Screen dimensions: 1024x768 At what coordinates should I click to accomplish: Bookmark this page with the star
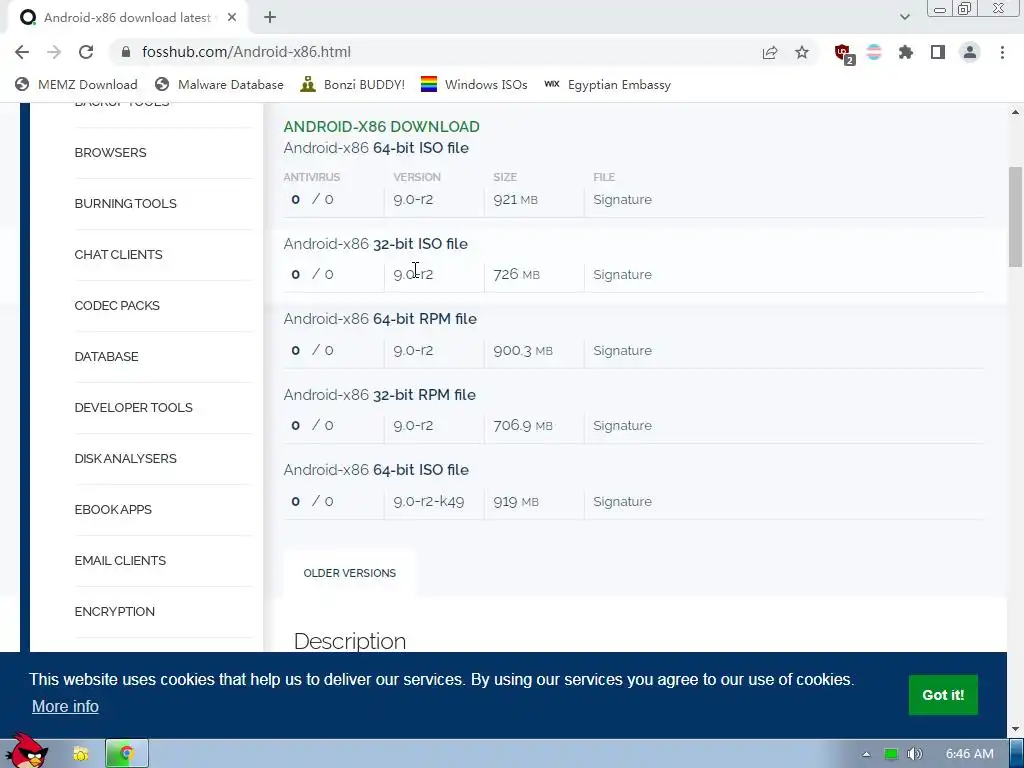point(802,52)
